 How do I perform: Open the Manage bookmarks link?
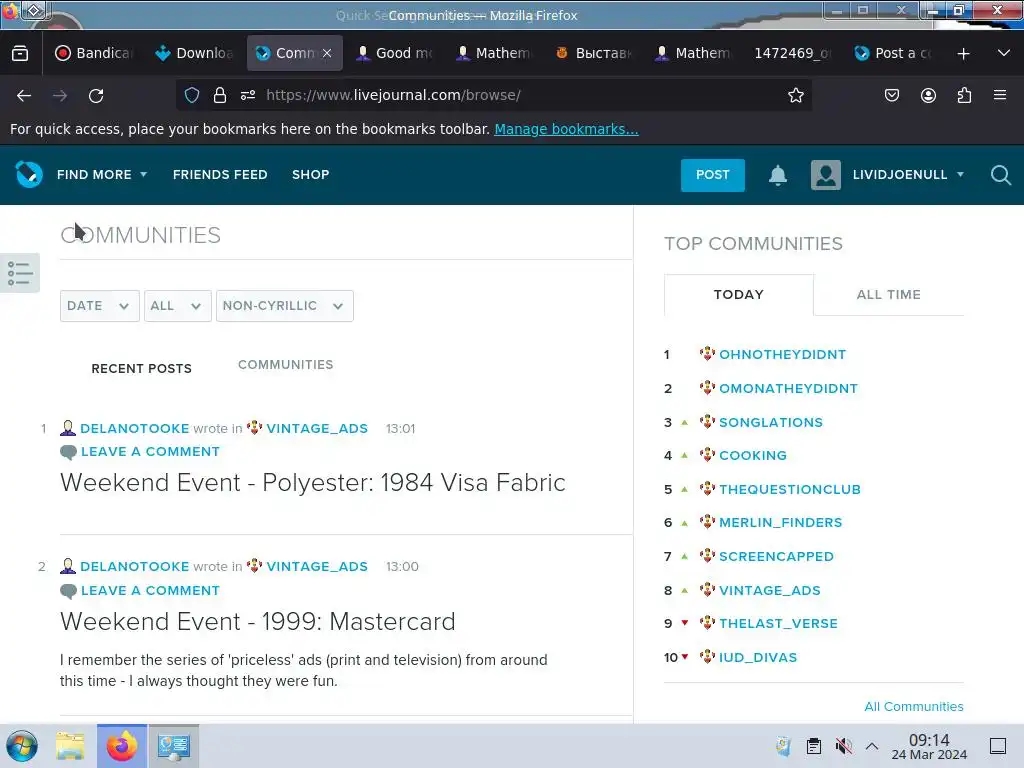(566, 129)
